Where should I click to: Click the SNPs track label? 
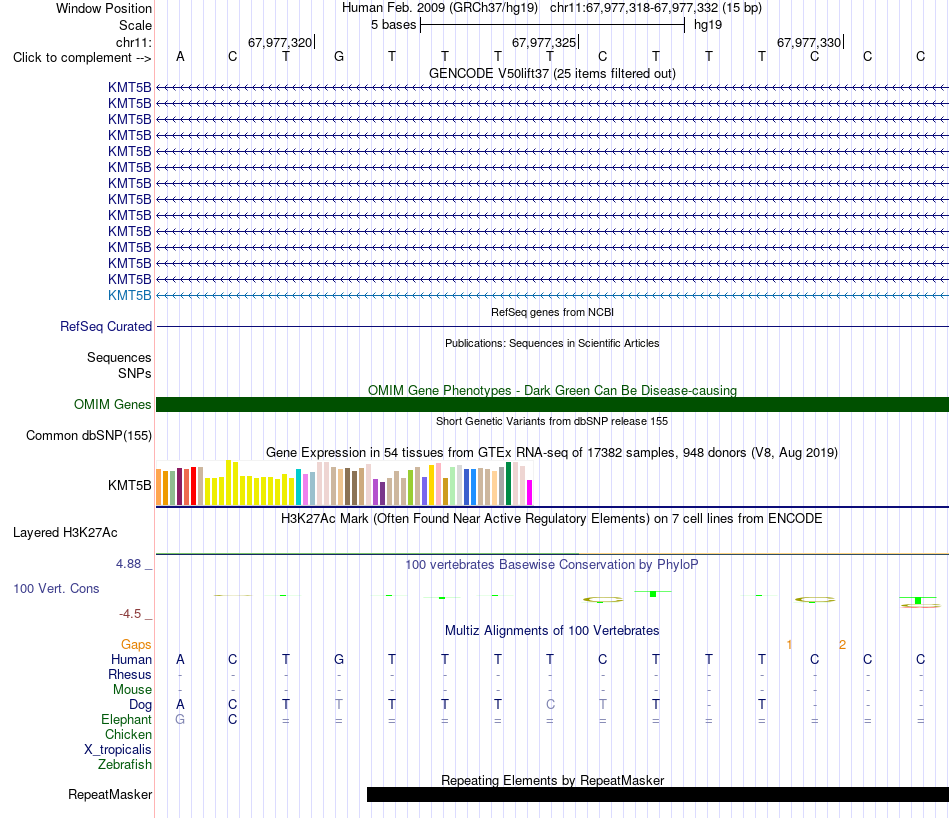coord(135,373)
